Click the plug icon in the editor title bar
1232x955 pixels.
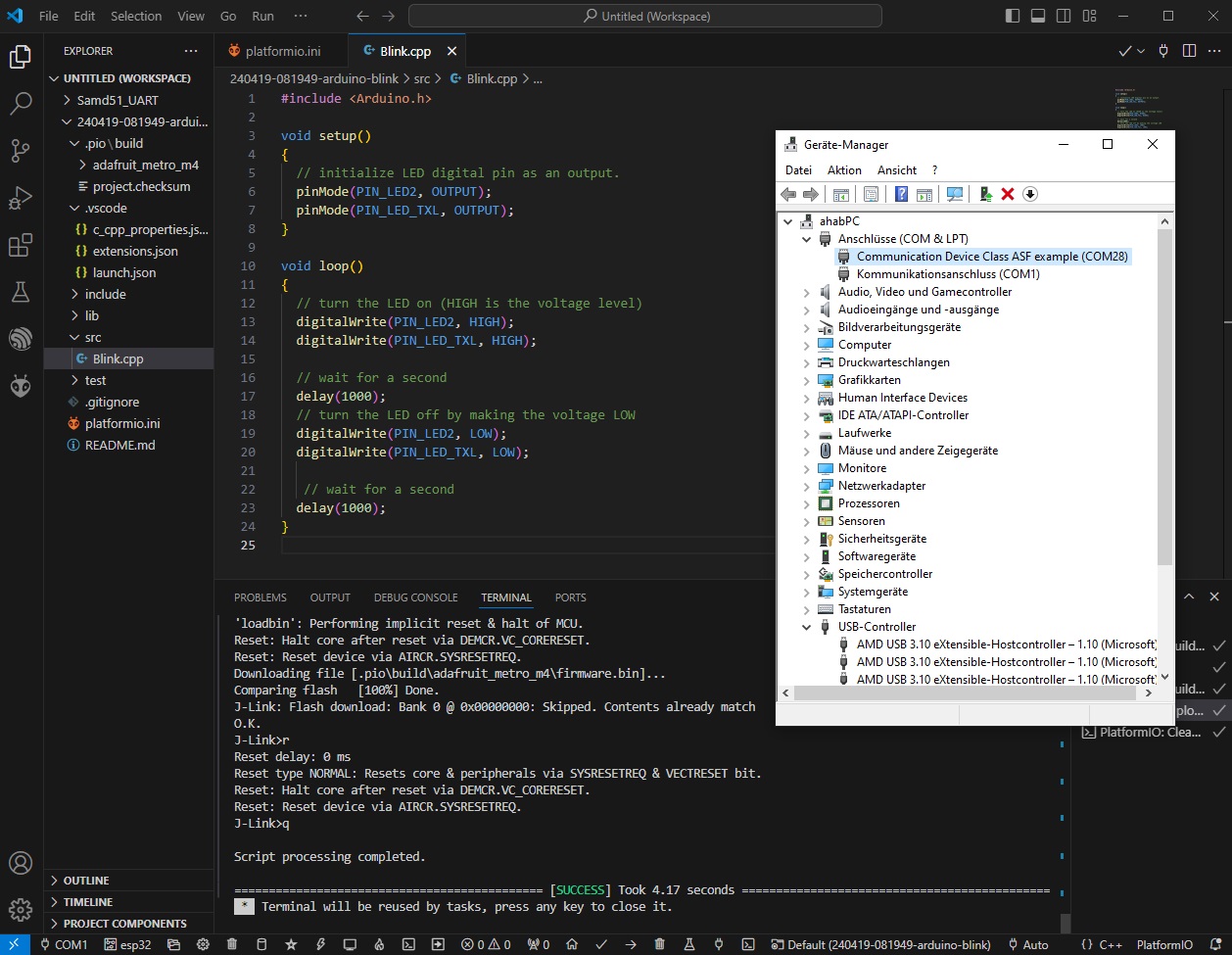pyautogui.click(x=1163, y=51)
